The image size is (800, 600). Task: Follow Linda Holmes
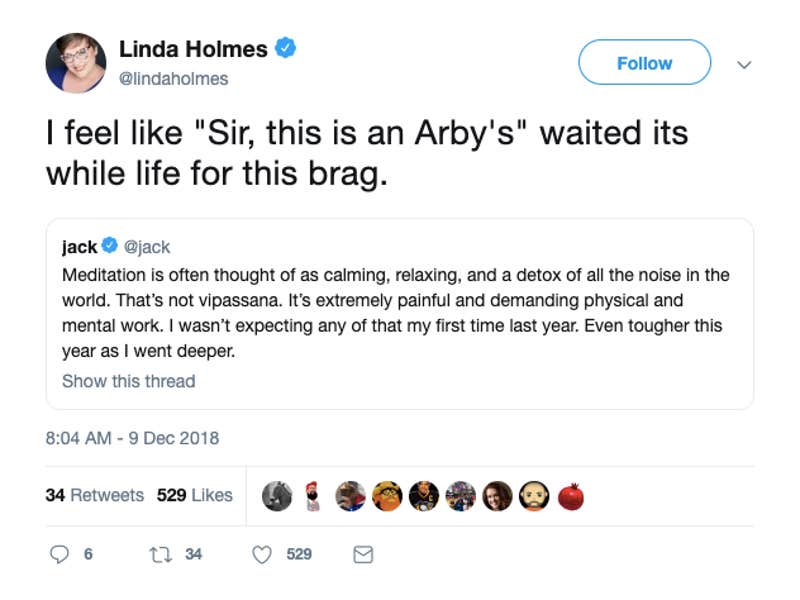pos(644,62)
